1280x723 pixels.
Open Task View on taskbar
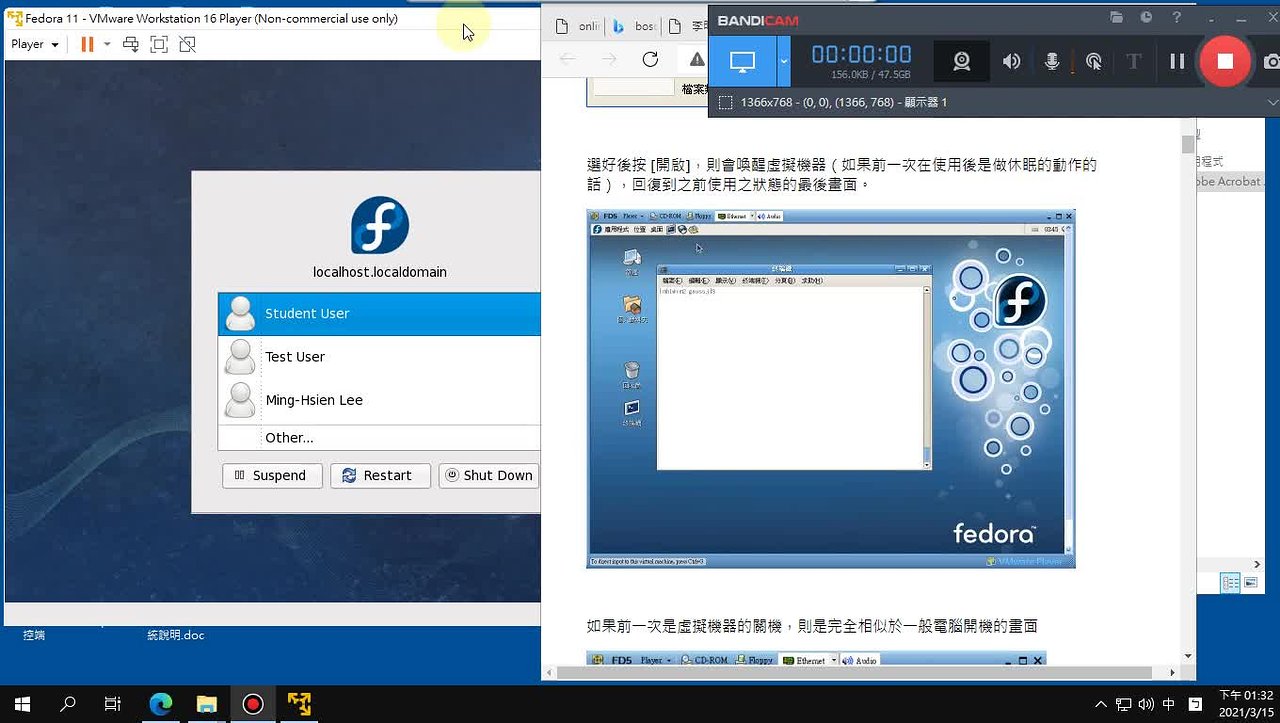coord(114,704)
